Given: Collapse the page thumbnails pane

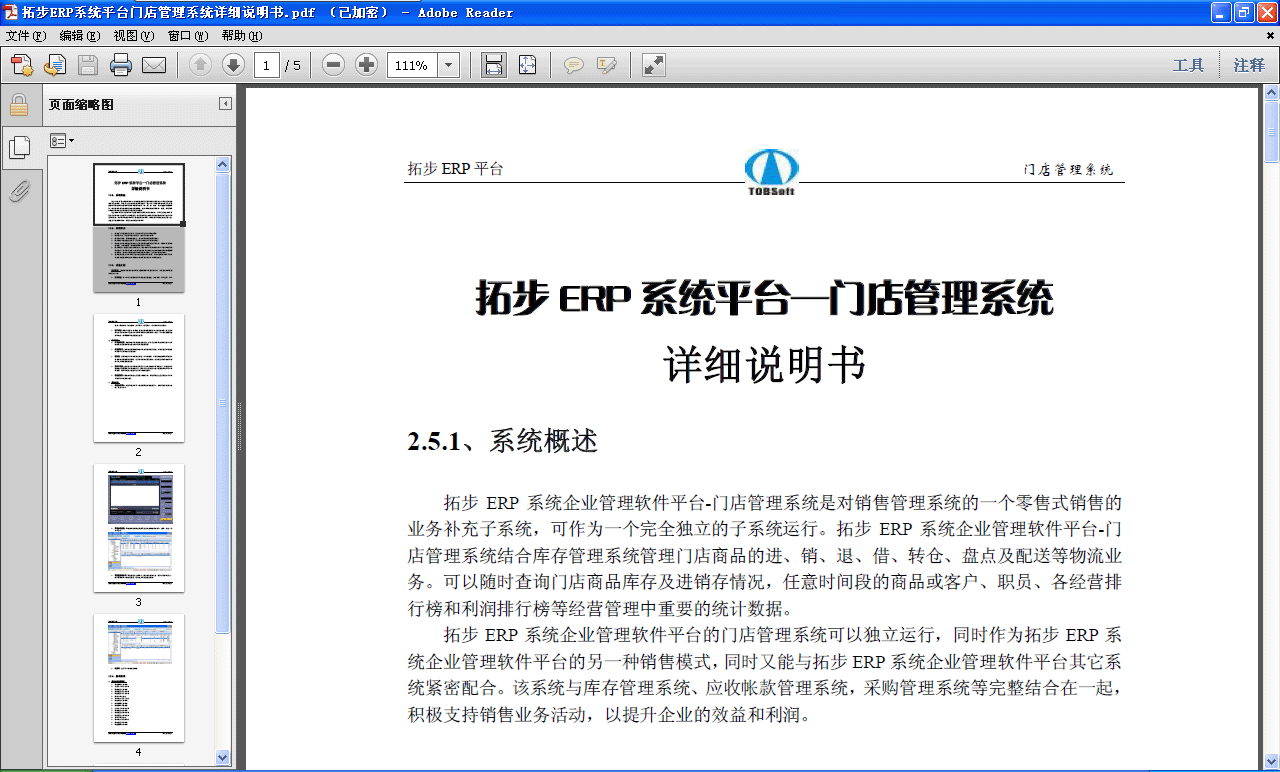Looking at the screenshot, I should pyautogui.click(x=226, y=104).
